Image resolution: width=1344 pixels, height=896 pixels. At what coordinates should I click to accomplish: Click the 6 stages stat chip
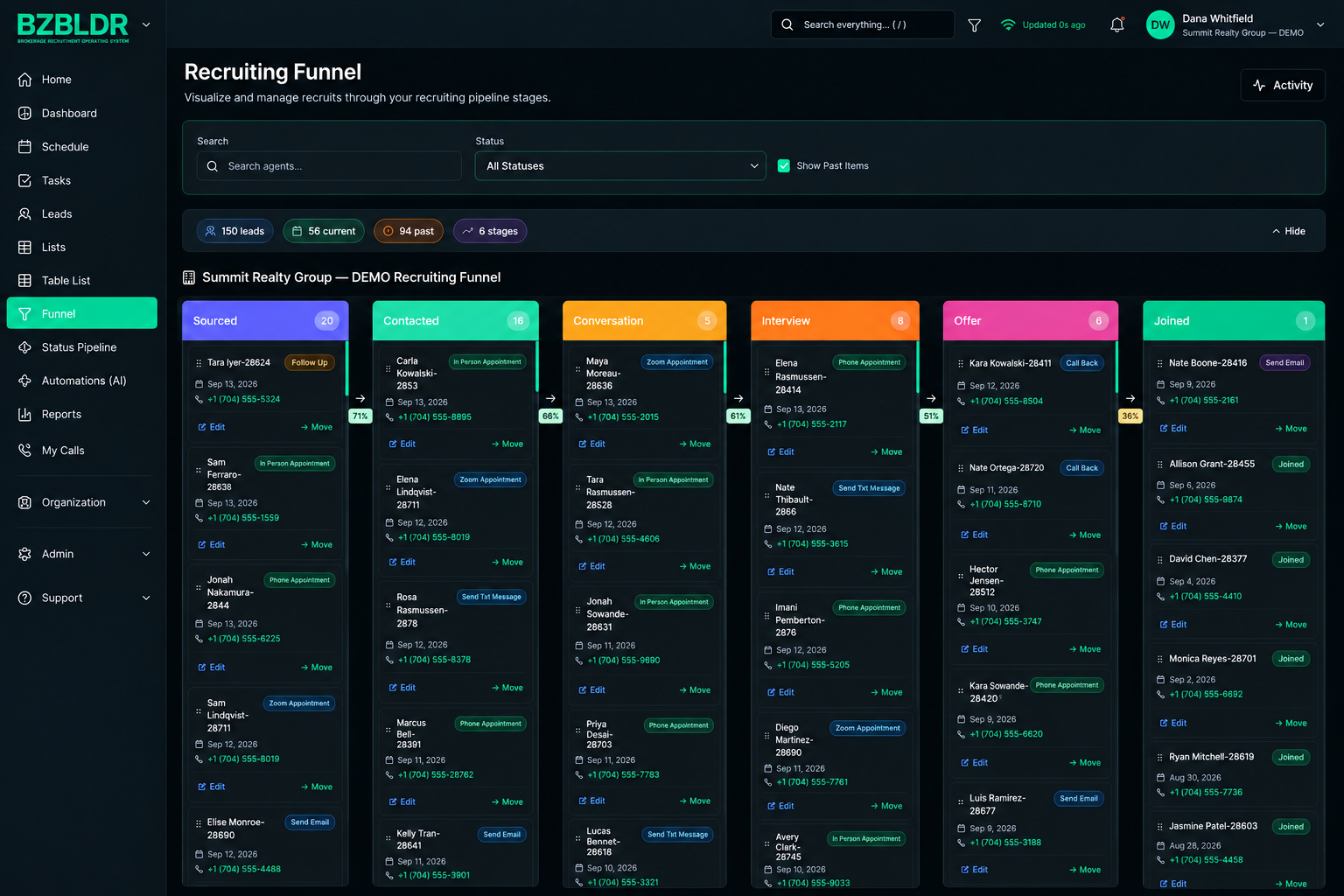[490, 231]
